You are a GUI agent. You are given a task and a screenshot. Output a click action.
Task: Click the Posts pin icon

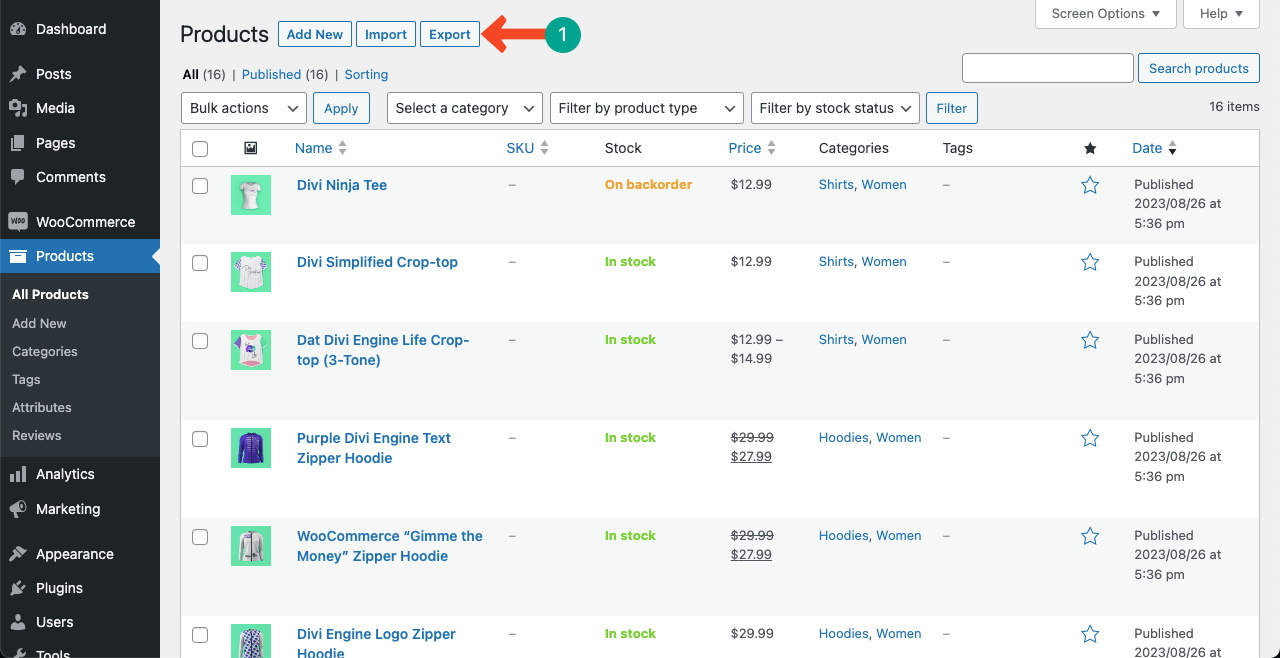18,74
